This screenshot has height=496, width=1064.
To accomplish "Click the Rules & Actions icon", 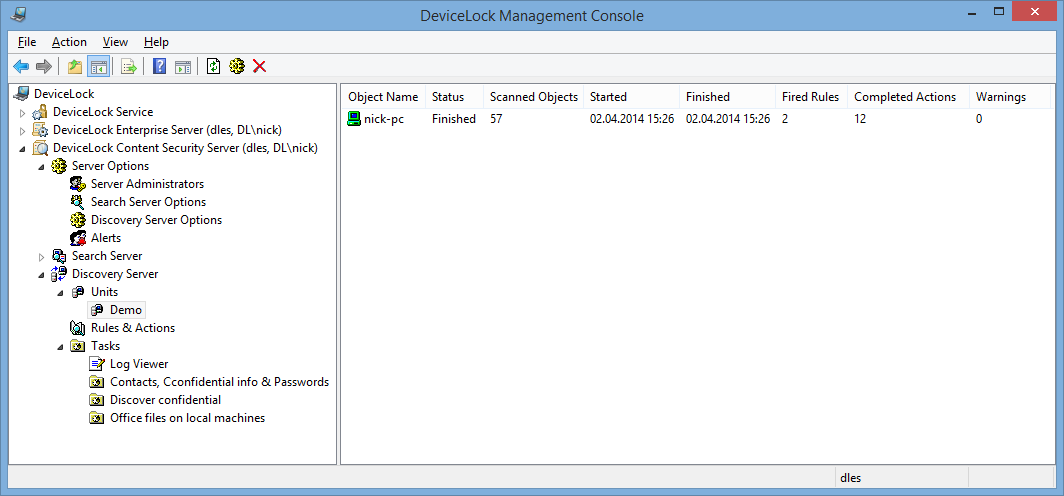I will [x=79, y=328].
